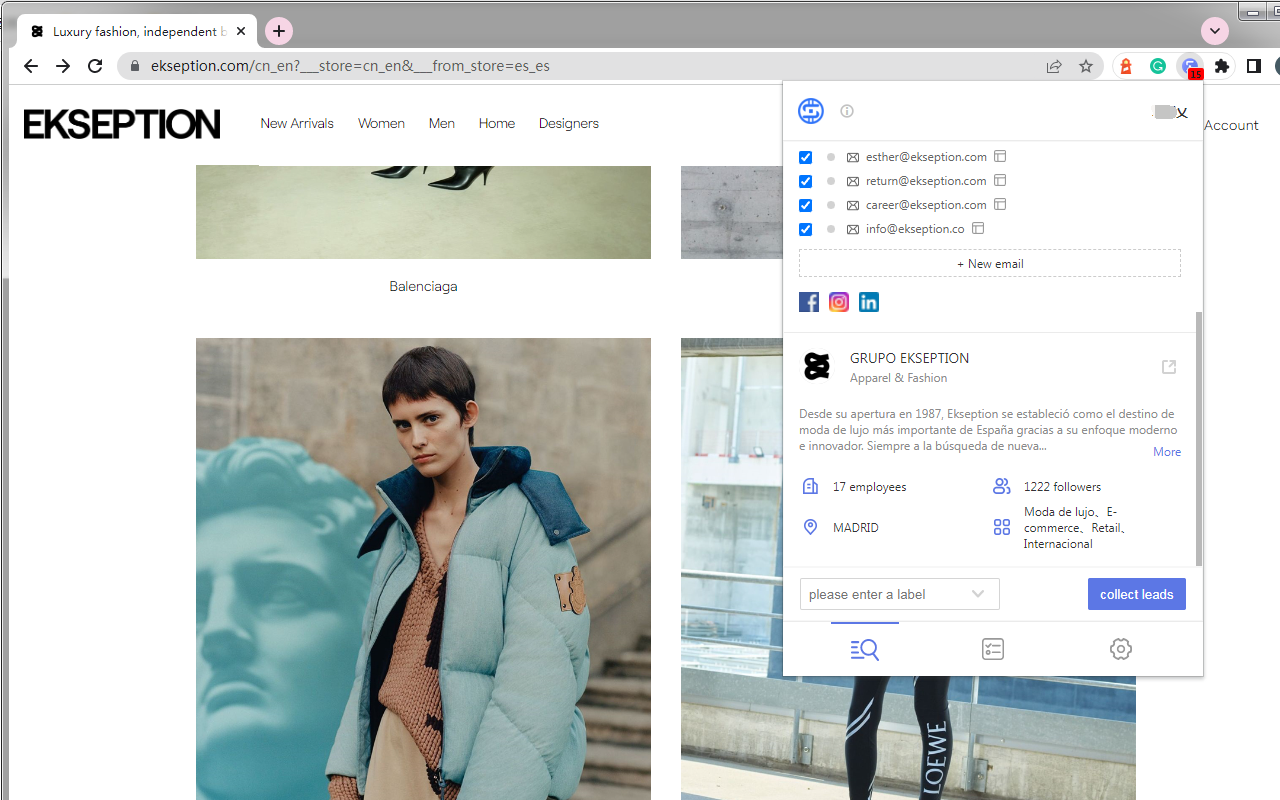Uncheck return@ekseption.com checkbox

pos(806,181)
